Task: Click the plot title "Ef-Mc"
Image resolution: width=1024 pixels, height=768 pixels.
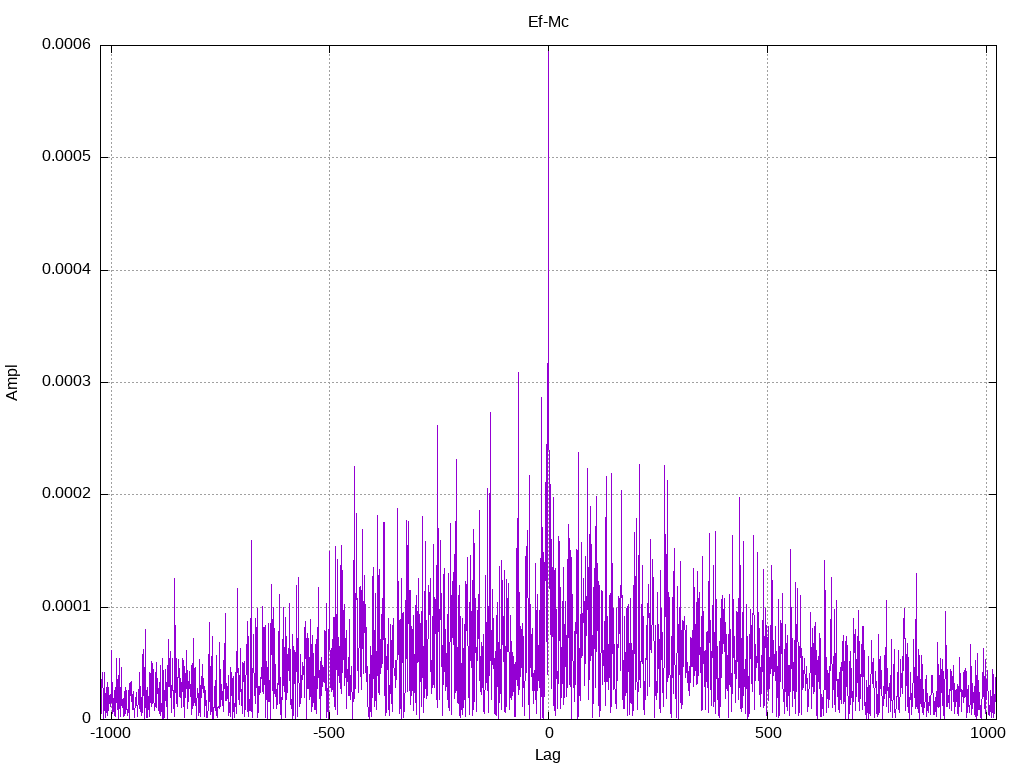Action: pos(548,22)
